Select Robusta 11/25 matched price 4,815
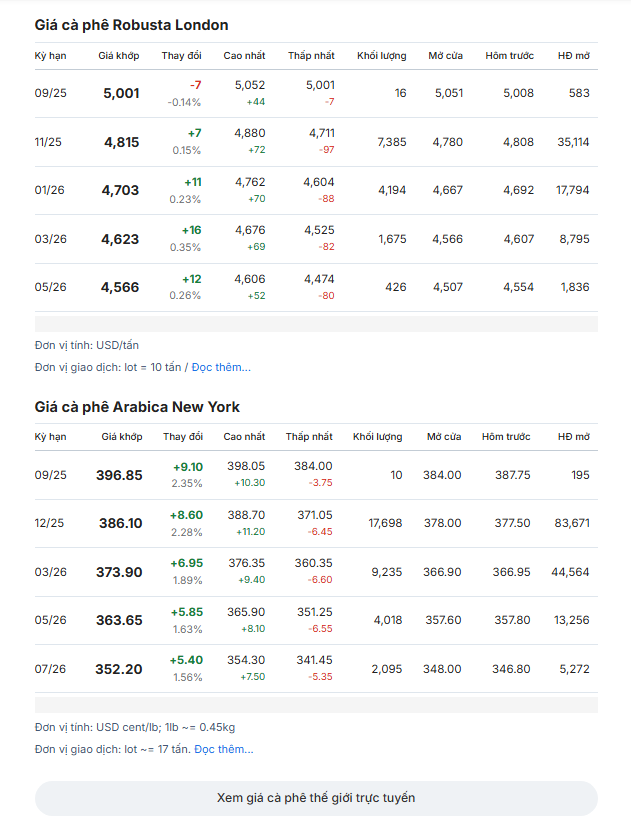Image resolution: width=631 pixels, height=828 pixels. (122, 142)
